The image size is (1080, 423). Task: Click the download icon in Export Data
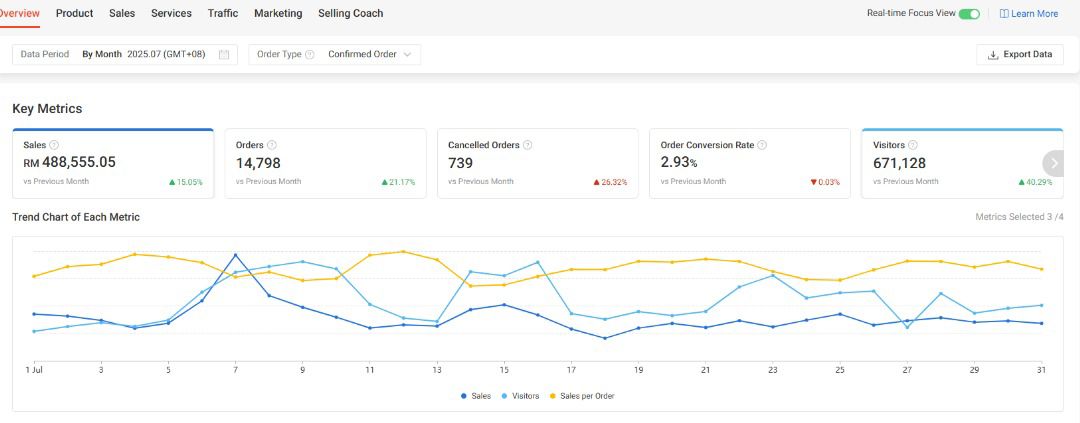tap(993, 55)
